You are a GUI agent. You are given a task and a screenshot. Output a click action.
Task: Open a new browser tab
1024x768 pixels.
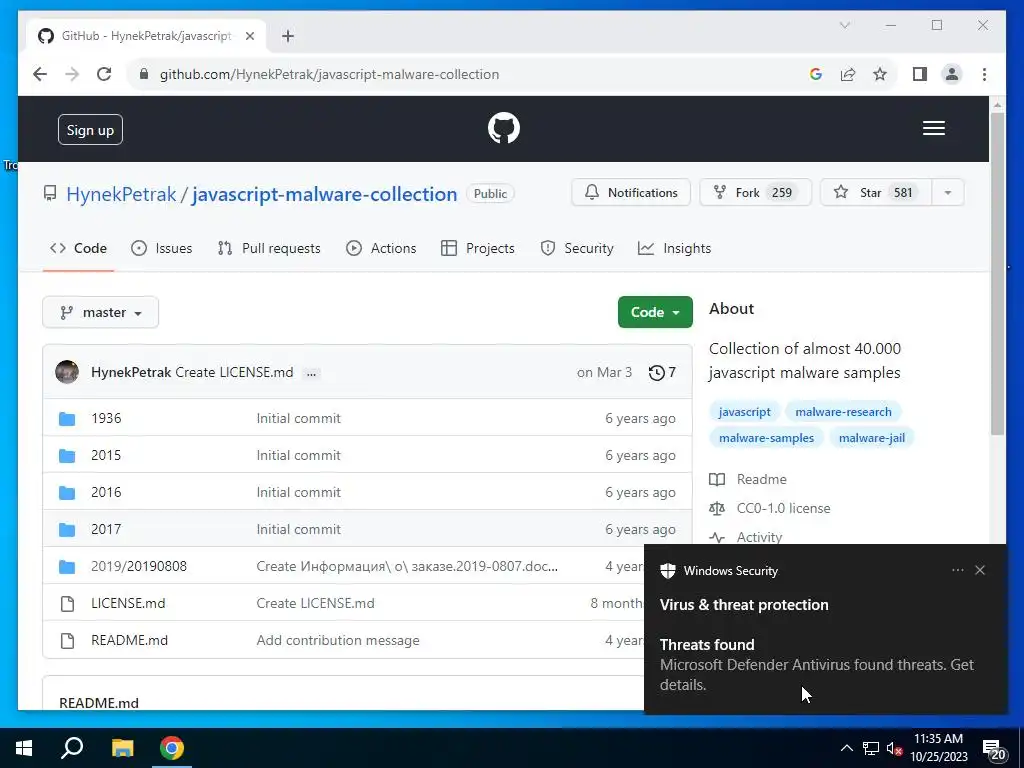pyautogui.click(x=288, y=36)
